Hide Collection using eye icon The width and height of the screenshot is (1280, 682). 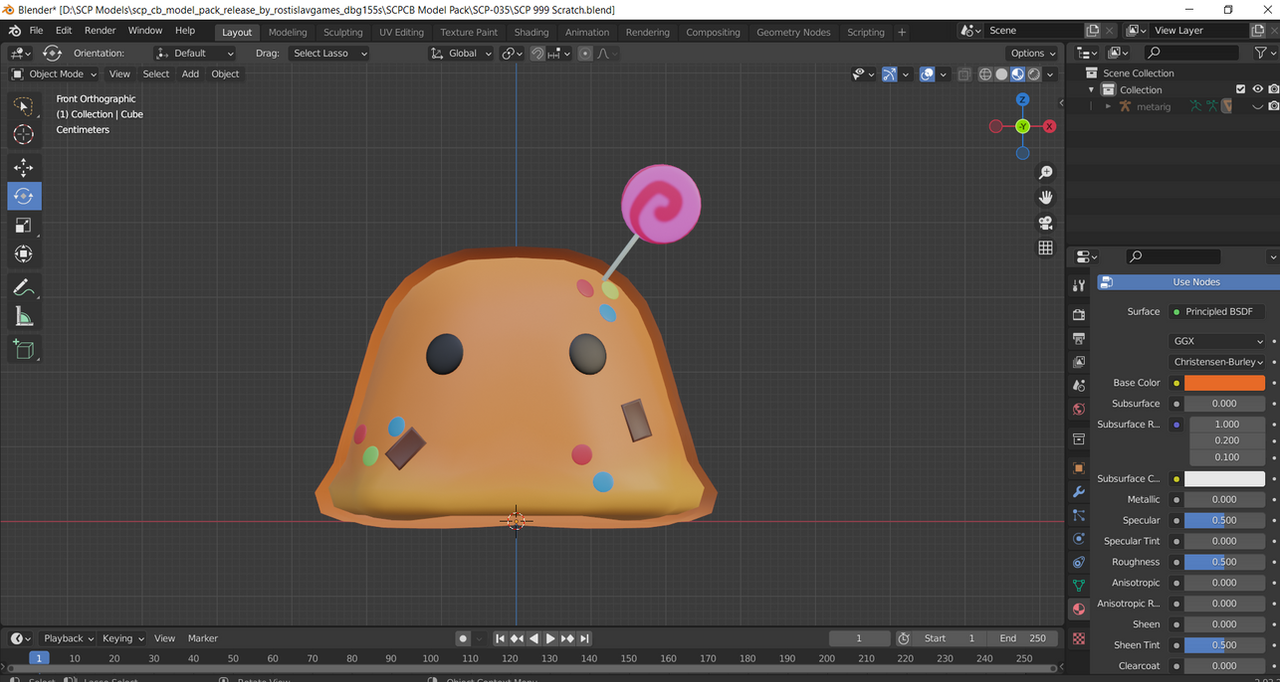coord(1258,89)
